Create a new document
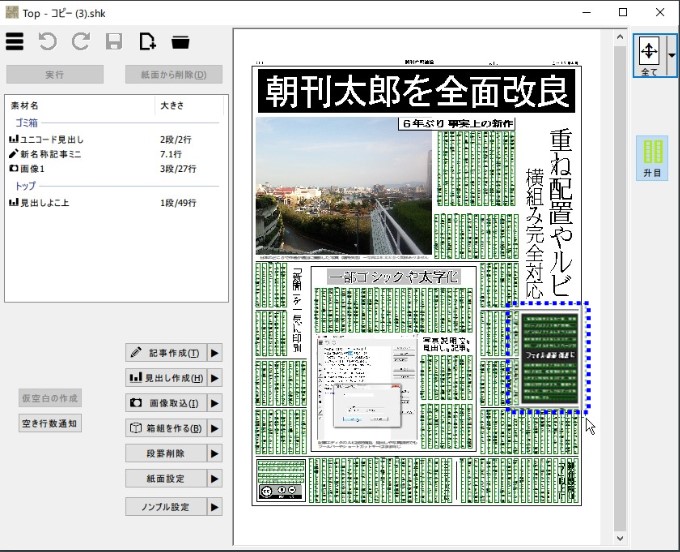The width and height of the screenshot is (680, 552). pos(147,42)
